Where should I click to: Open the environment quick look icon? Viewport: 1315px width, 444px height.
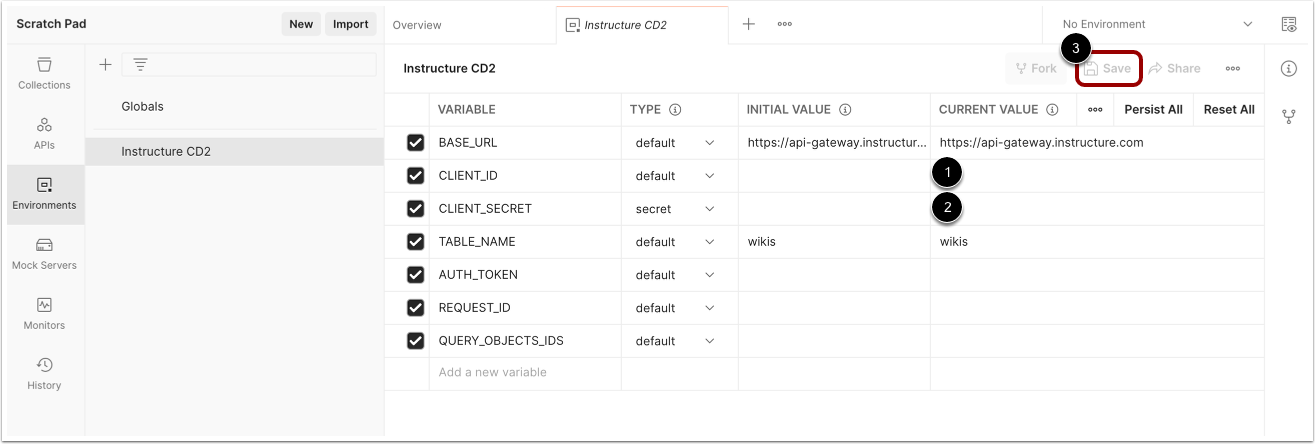[x=1289, y=25]
